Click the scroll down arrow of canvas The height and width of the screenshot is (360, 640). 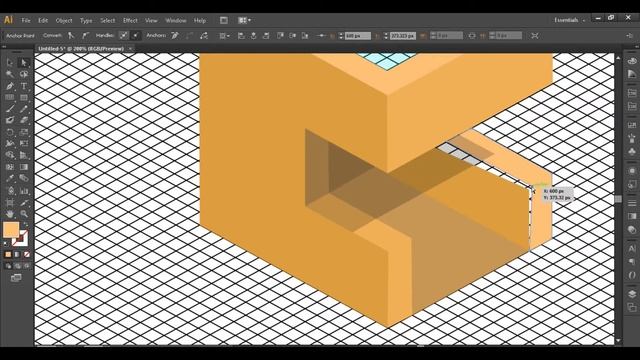(x=618, y=340)
